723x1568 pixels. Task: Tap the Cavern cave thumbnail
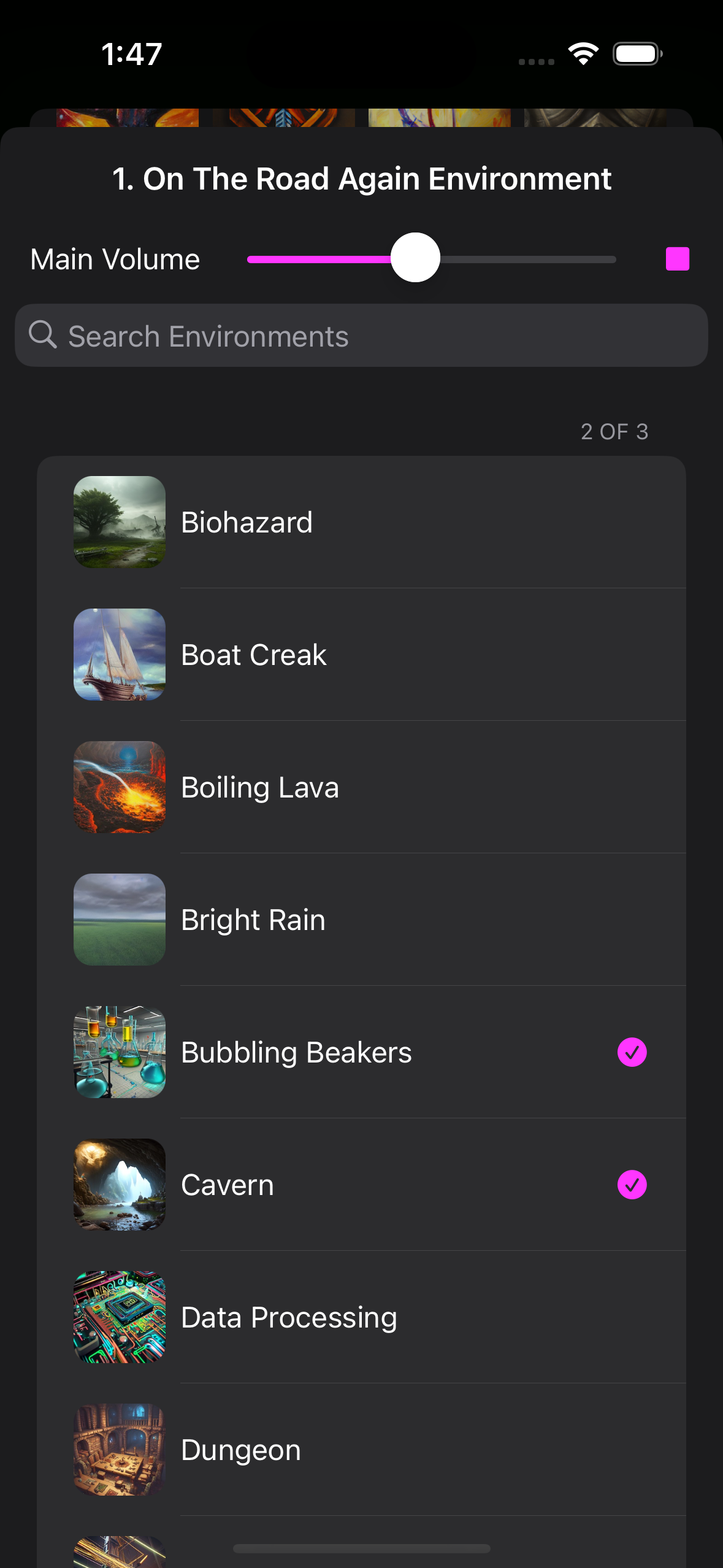[x=120, y=1185]
